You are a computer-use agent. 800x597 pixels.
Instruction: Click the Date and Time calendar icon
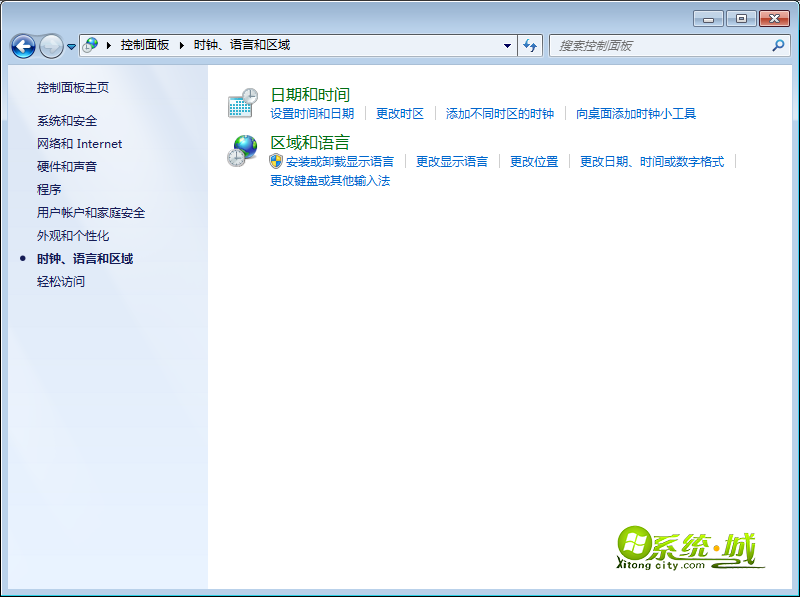point(242,102)
